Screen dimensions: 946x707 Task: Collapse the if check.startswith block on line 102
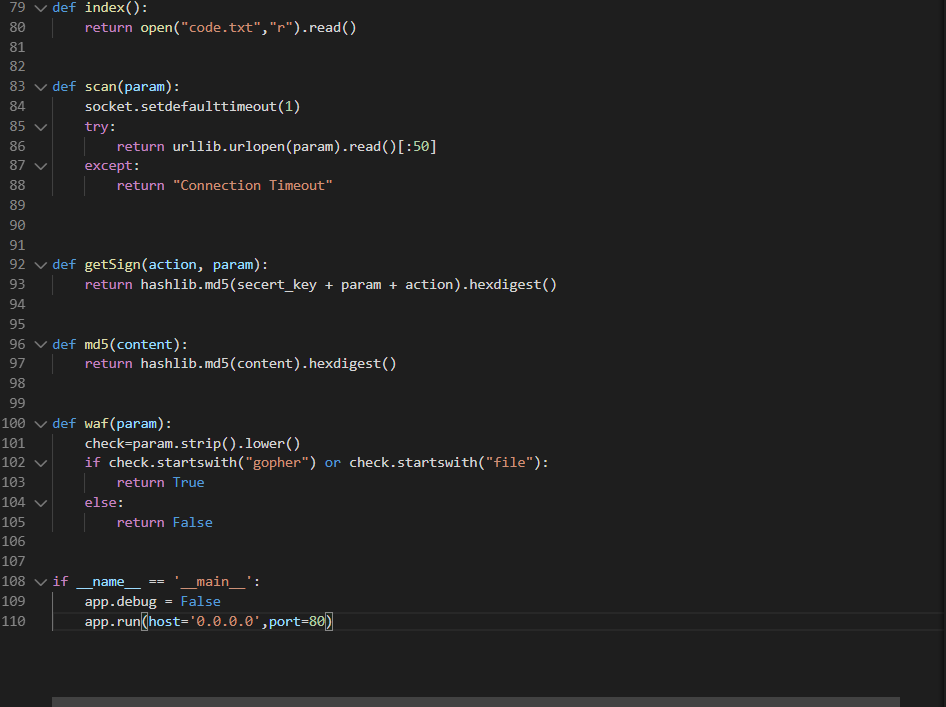40,463
